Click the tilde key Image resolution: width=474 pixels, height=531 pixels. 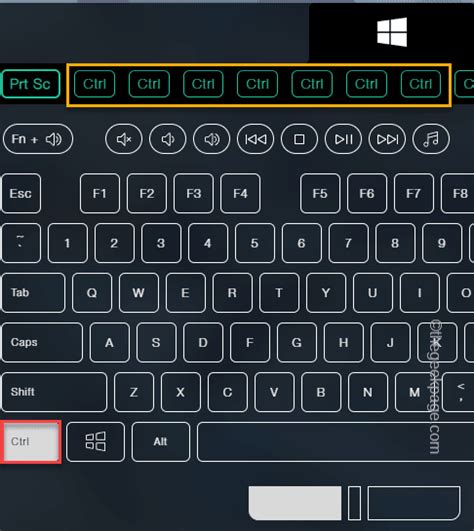click(x=21, y=243)
